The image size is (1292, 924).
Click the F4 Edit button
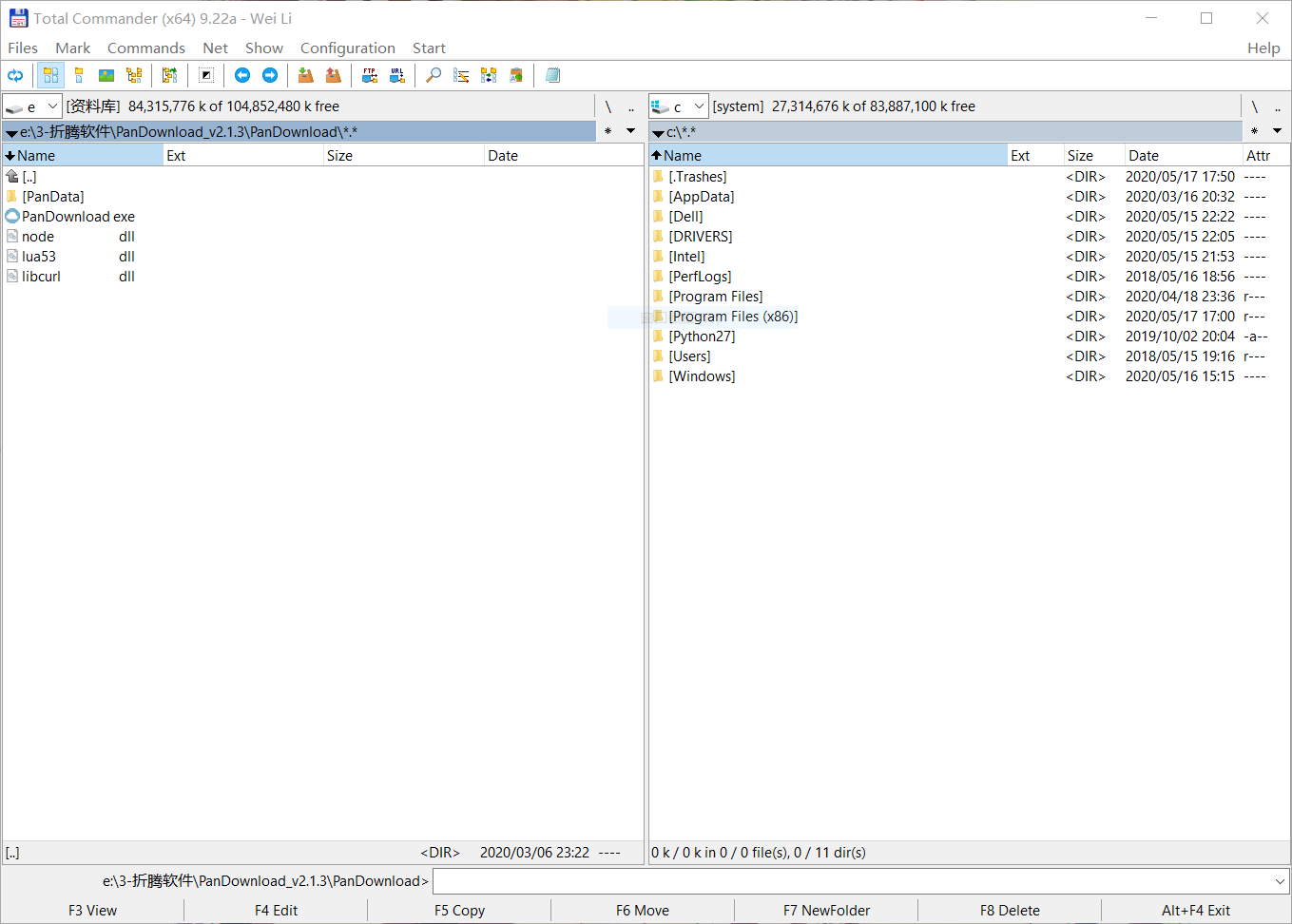(x=276, y=910)
